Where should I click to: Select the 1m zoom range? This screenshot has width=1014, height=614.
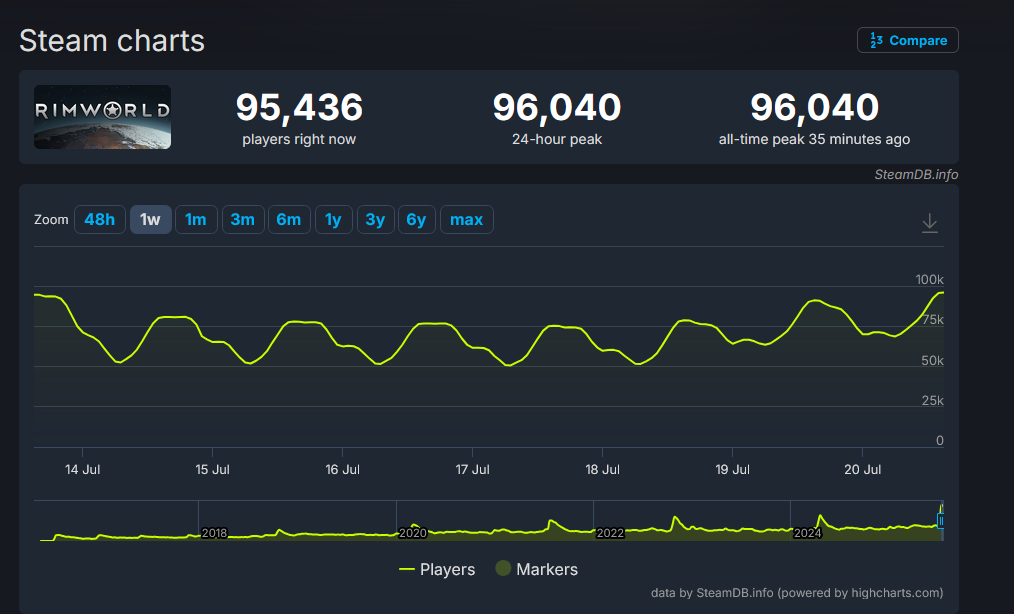pyautogui.click(x=196, y=219)
